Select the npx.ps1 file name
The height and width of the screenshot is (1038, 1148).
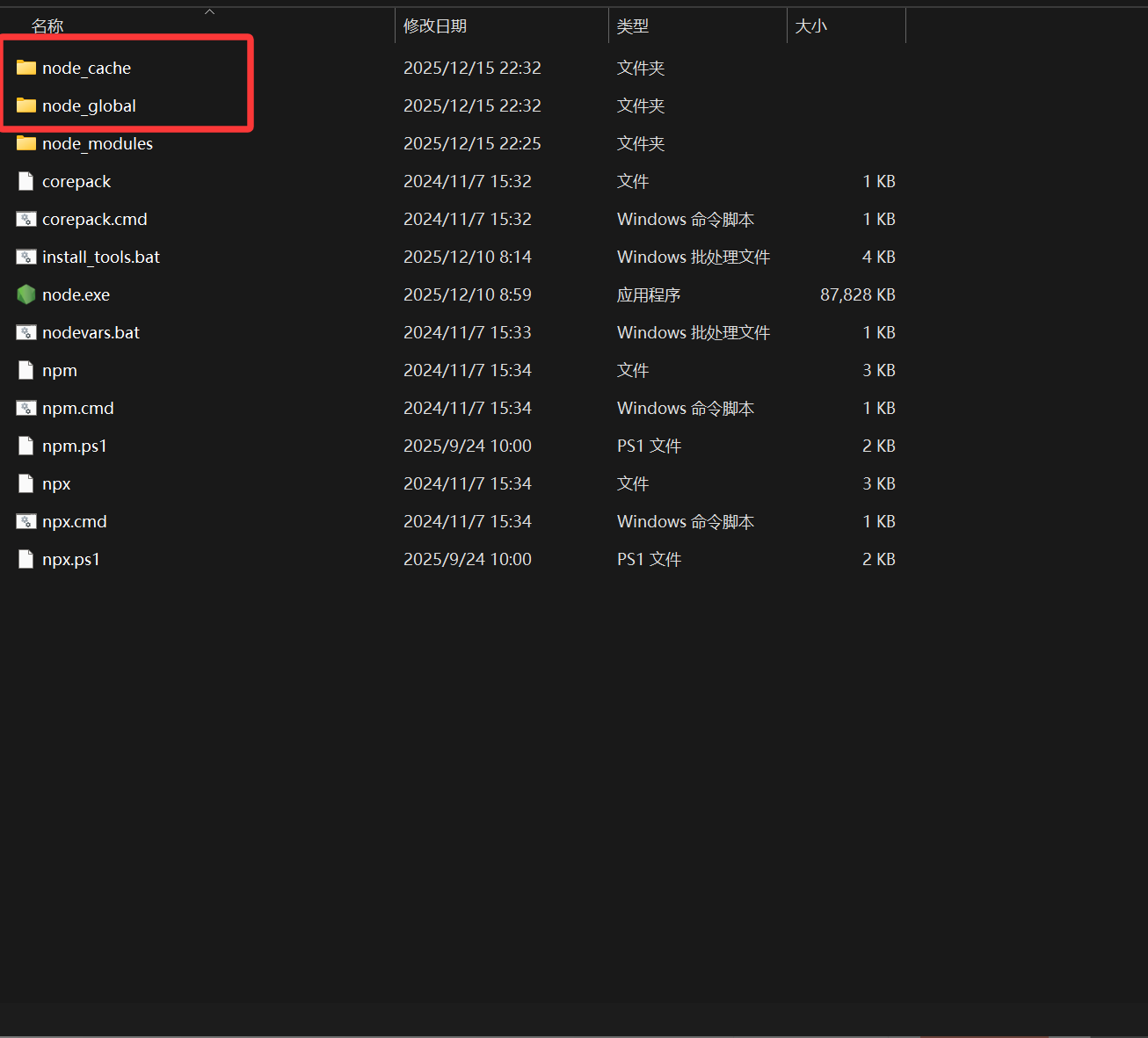pos(71,559)
